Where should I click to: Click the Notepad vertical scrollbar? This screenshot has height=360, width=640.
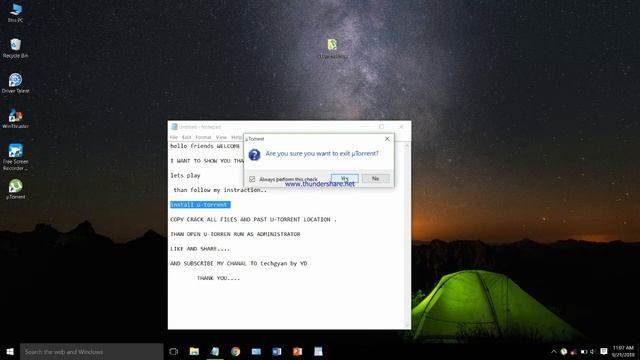pyautogui.click(x=407, y=235)
